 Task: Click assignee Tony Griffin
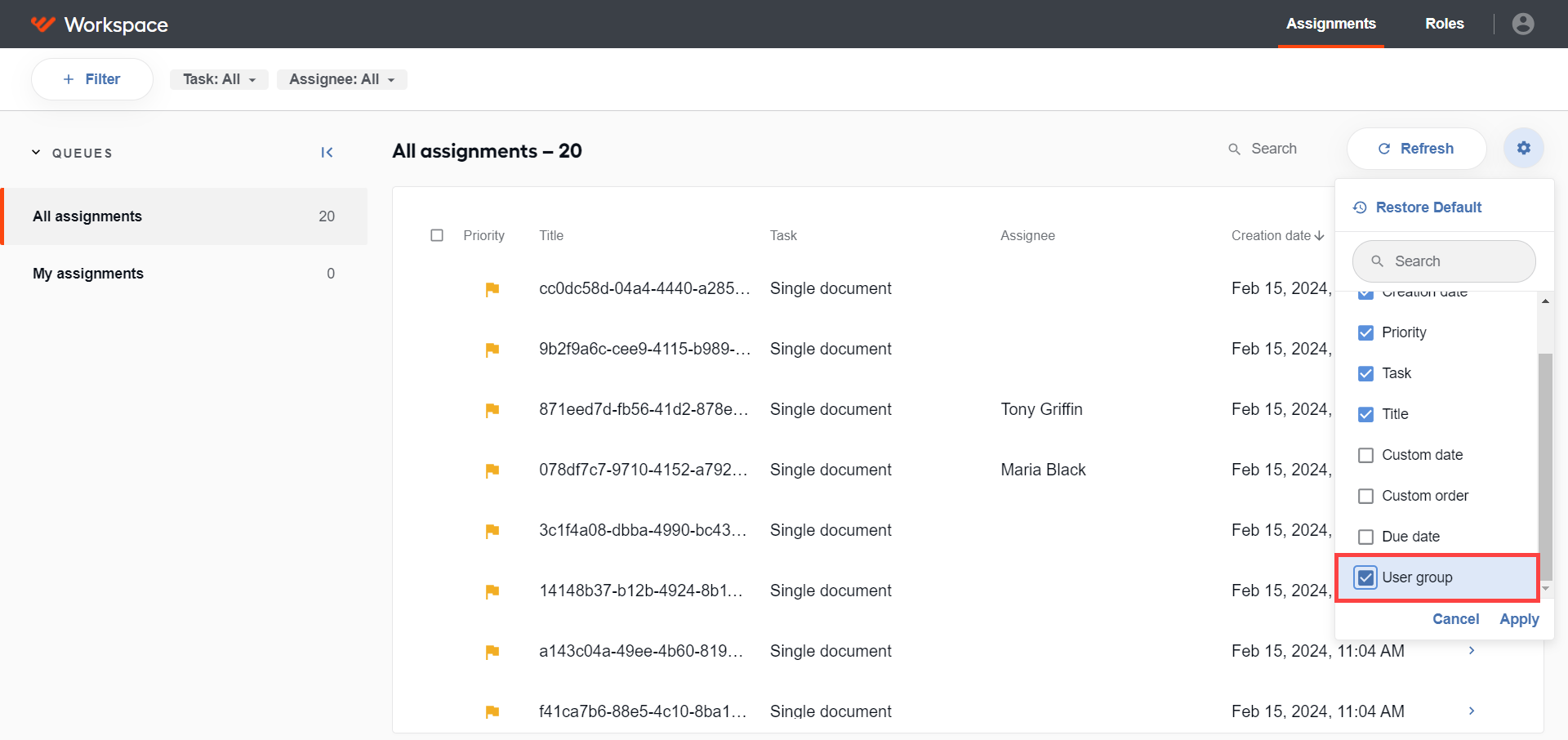(1041, 409)
